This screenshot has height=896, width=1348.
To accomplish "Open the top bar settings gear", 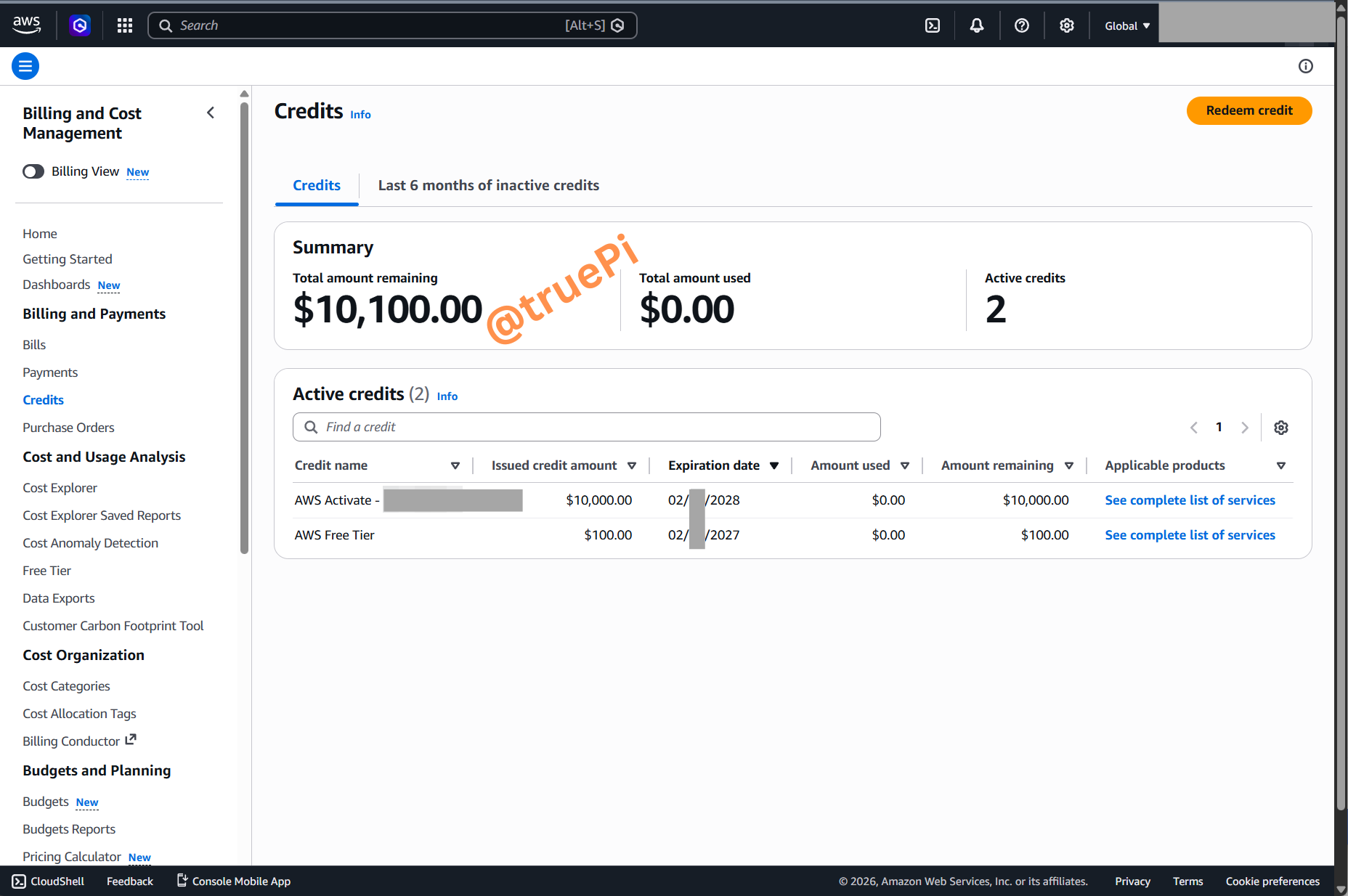I will tap(1067, 25).
